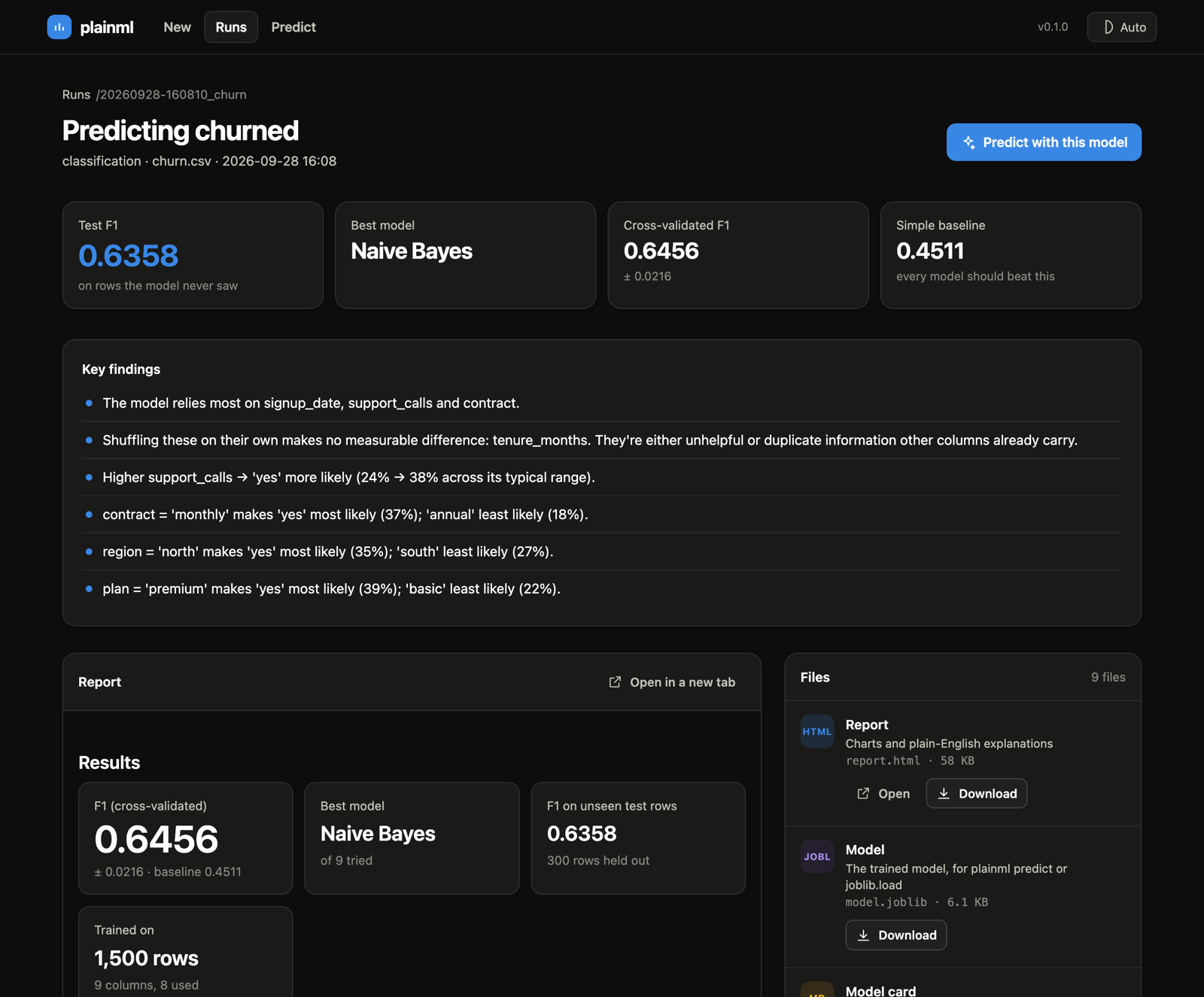The image size is (1204, 997).
Task: Click the HTML file type icon
Action: point(817,731)
